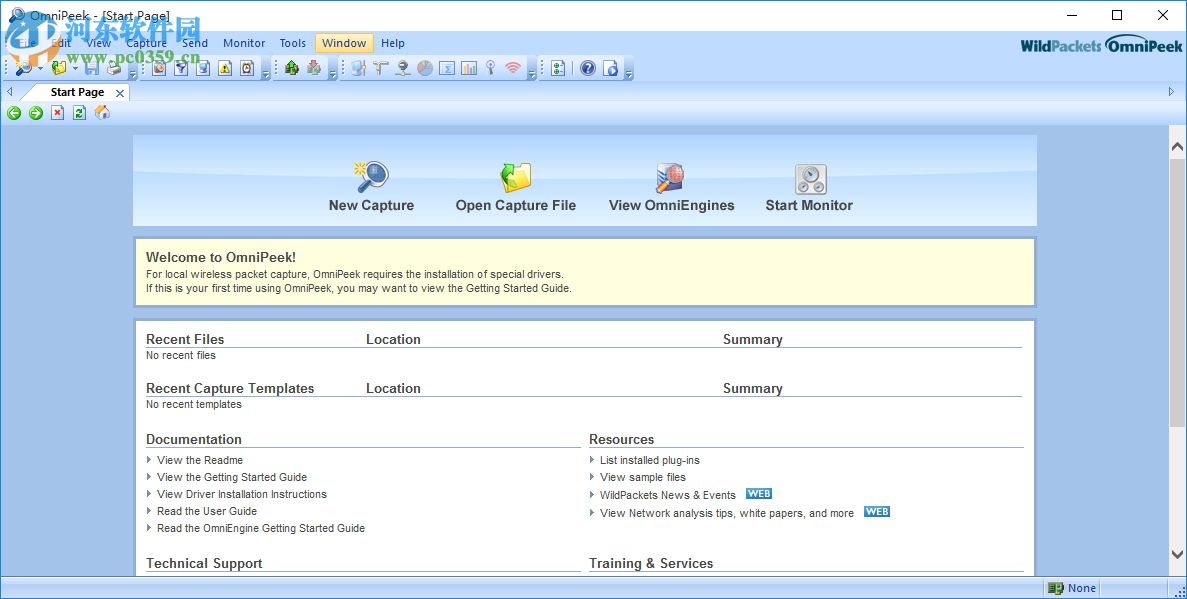Click the green Forward navigation arrow
The width and height of the screenshot is (1187, 599).
(36, 113)
